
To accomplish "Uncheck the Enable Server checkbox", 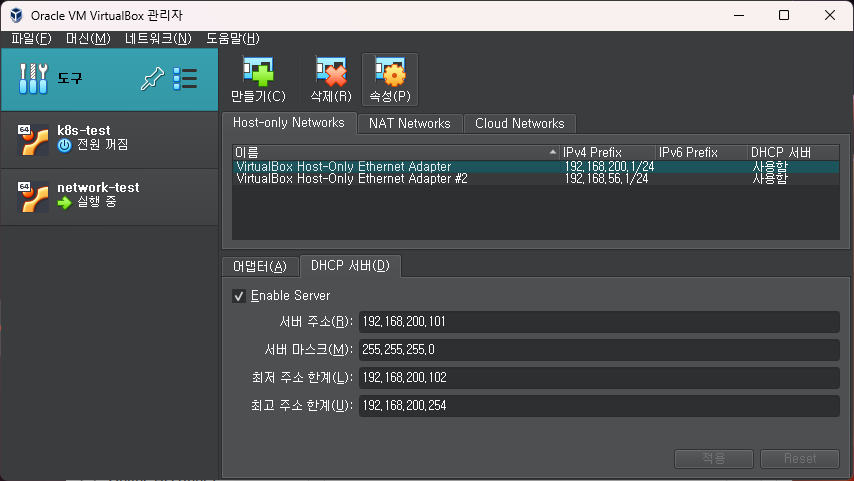I will pos(239,296).
